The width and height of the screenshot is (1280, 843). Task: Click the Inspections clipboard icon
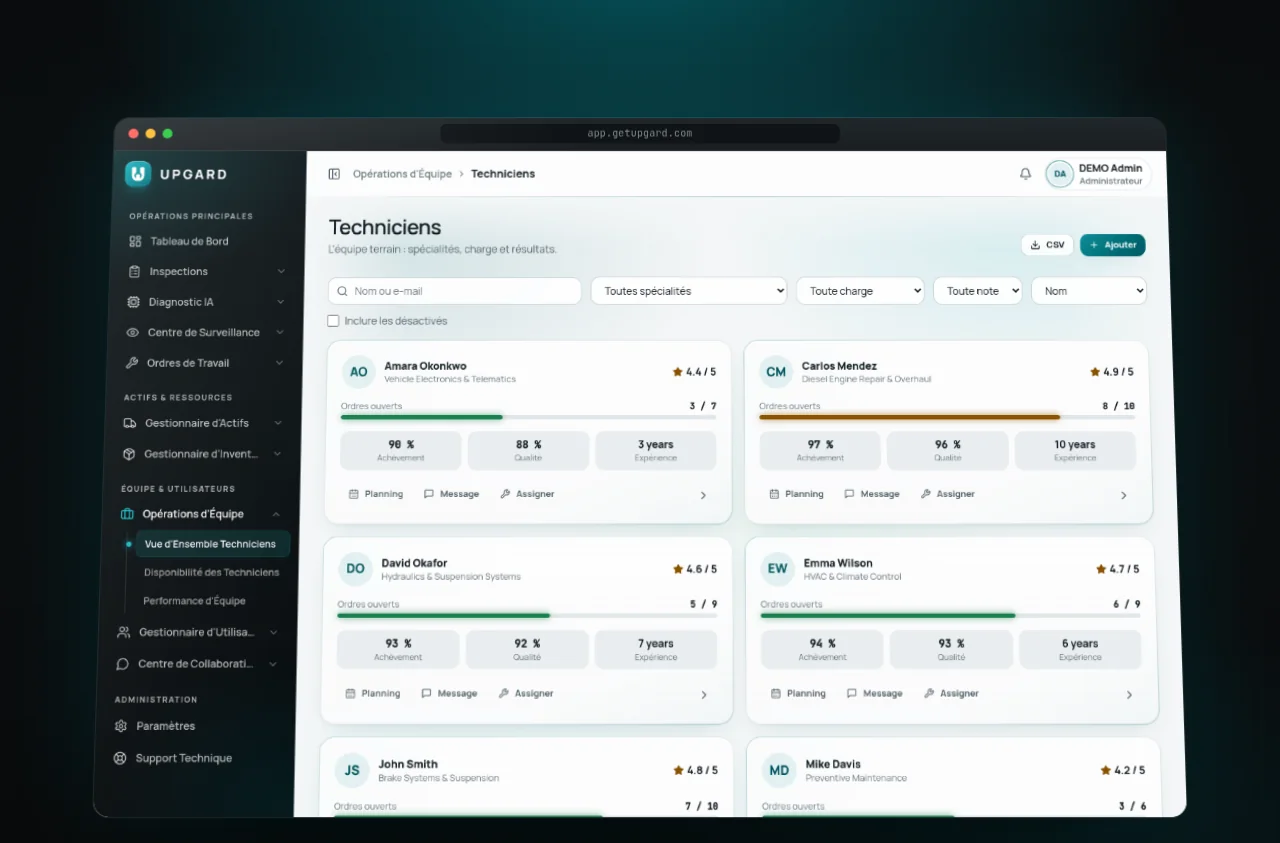tap(134, 272)
